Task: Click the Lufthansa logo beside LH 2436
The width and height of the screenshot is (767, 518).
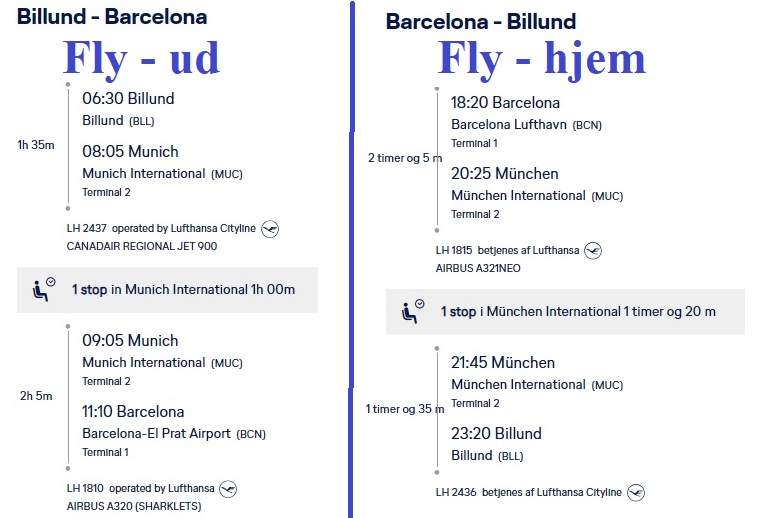Action: pyautogui.click(x=635, y=492)
